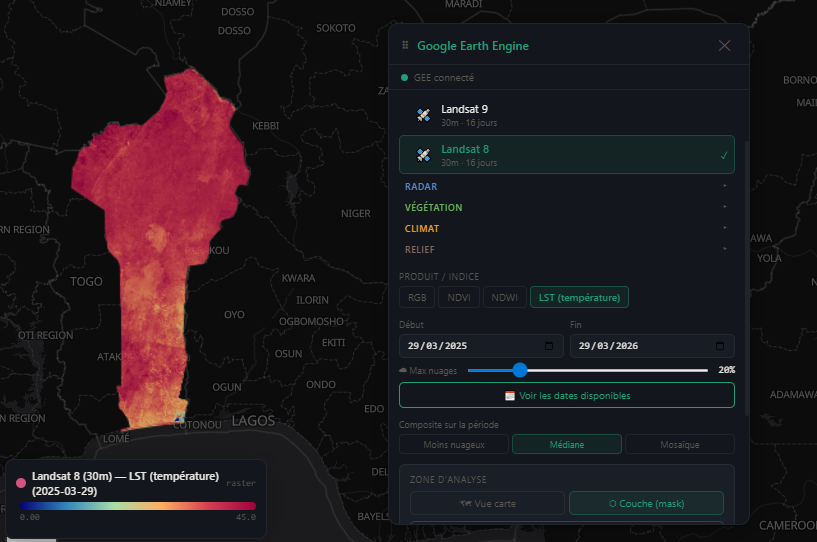Click the KWARA label on the map
This screenshot has width=817, height=542.
click(299, 278)
